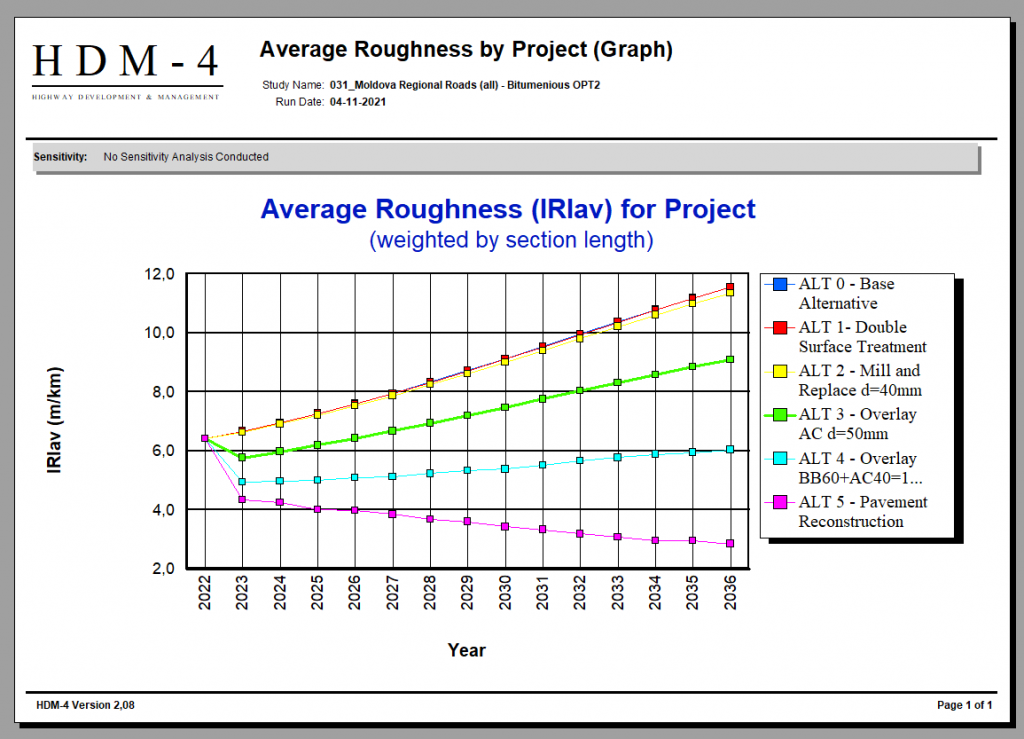
Task: Click the ALT 2 yellow legend marker
Action: (x=781, y=372)
